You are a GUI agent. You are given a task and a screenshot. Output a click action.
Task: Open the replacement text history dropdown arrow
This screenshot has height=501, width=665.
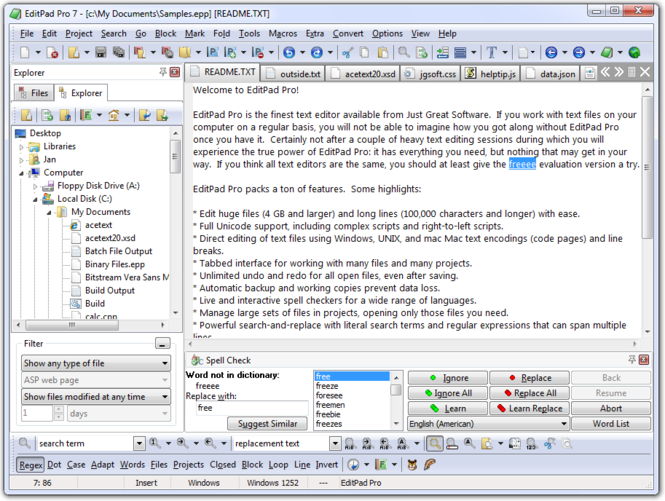point(335,444)
